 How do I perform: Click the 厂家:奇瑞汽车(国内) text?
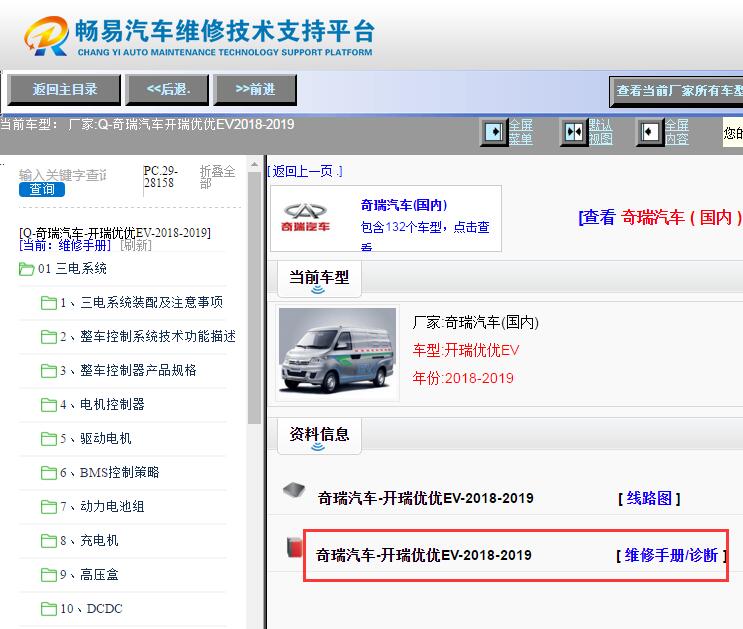pos(476,323)
